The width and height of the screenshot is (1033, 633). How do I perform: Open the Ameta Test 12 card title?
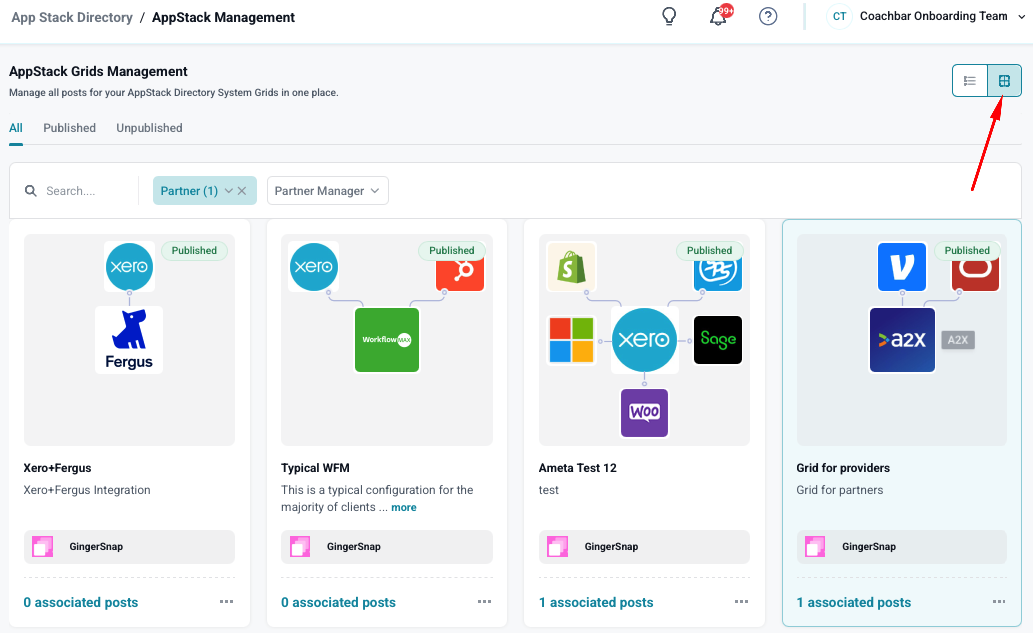(x=578, y=468)
